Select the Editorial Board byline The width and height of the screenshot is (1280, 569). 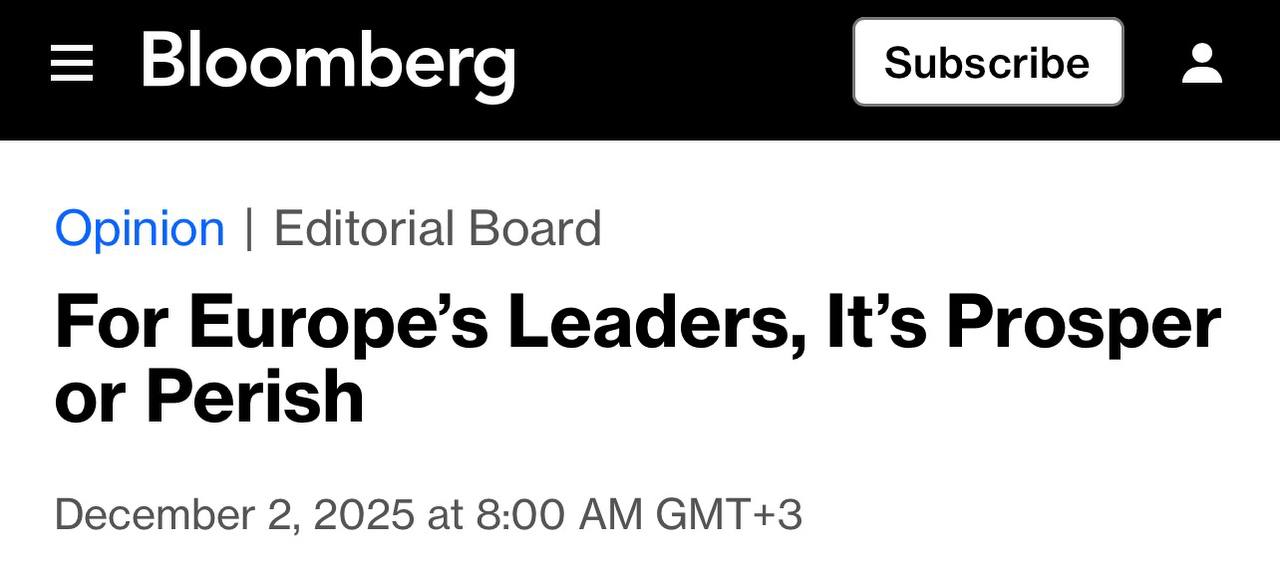tap(437, 228)
